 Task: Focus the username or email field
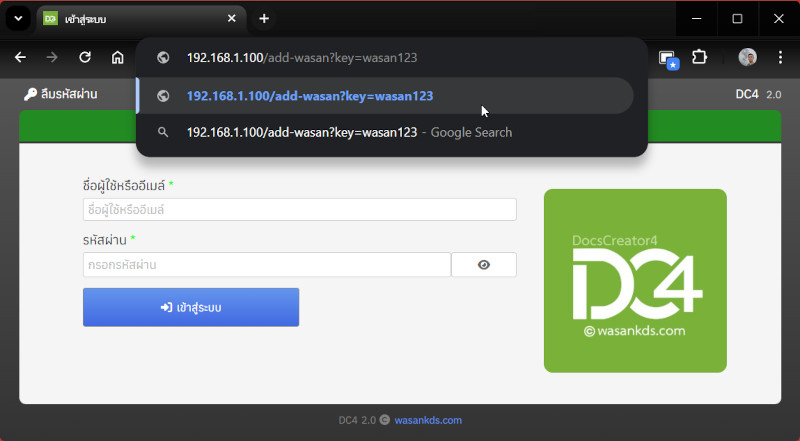pos(299,210)
